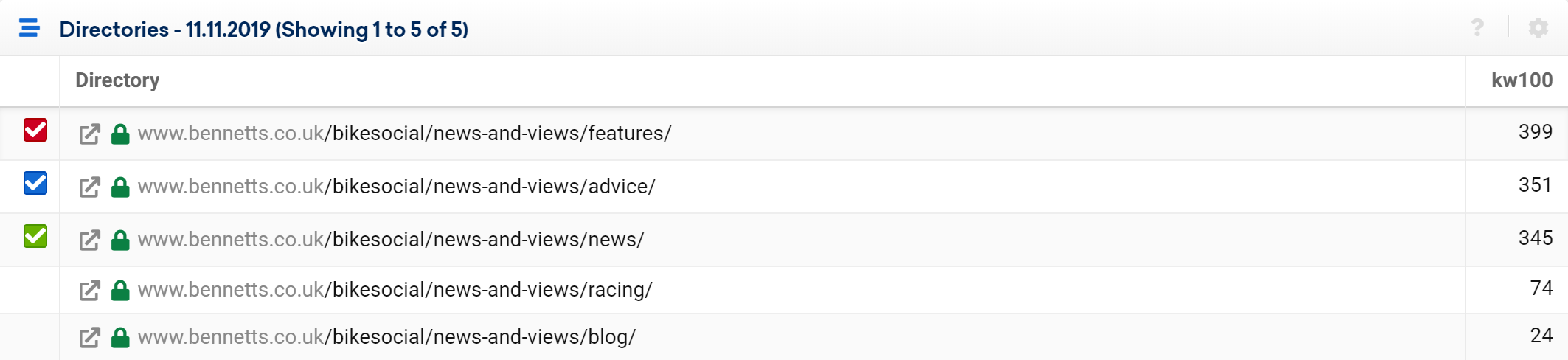The image size is (1568, 360).
Task: Open external link icon for racing directory
Action: coord(89,291)
